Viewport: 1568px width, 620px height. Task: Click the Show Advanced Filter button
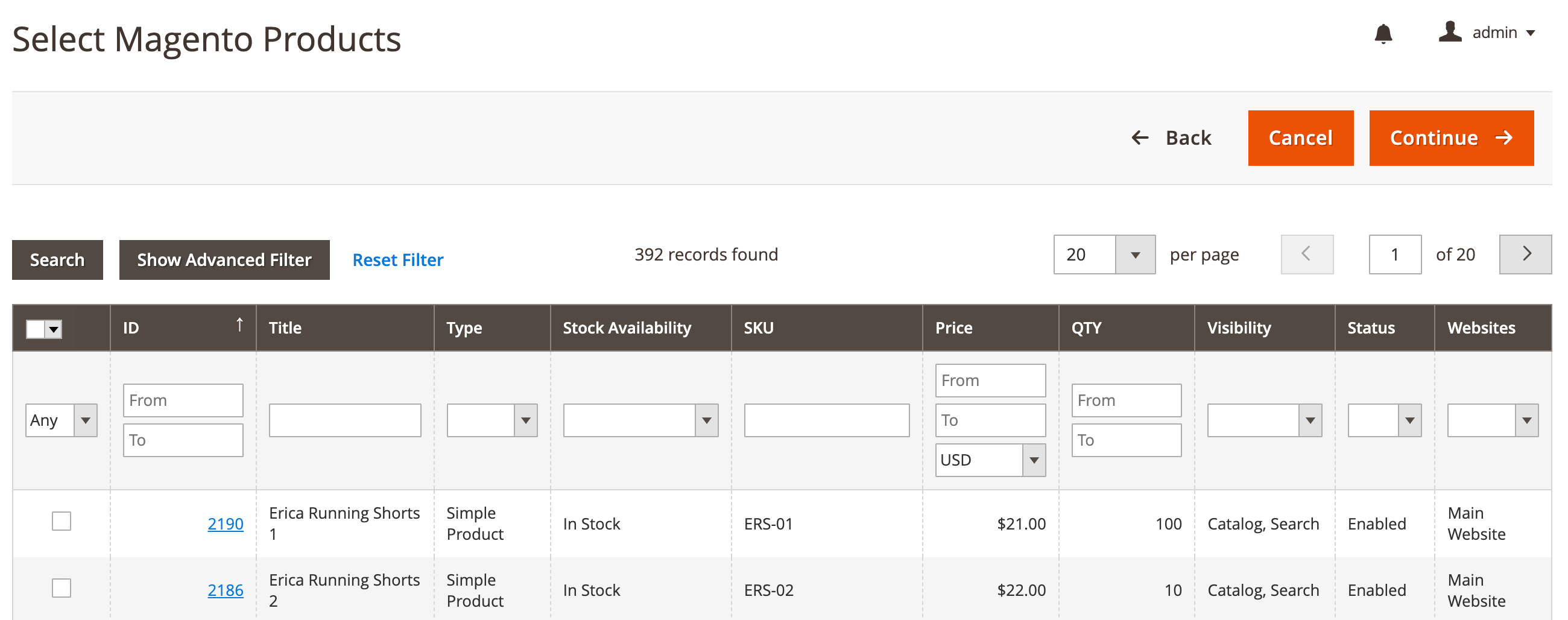[224, 260]
